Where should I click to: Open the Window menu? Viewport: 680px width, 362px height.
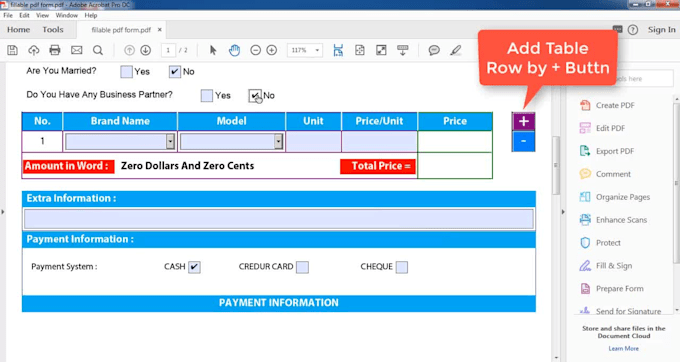pos(66,15)
